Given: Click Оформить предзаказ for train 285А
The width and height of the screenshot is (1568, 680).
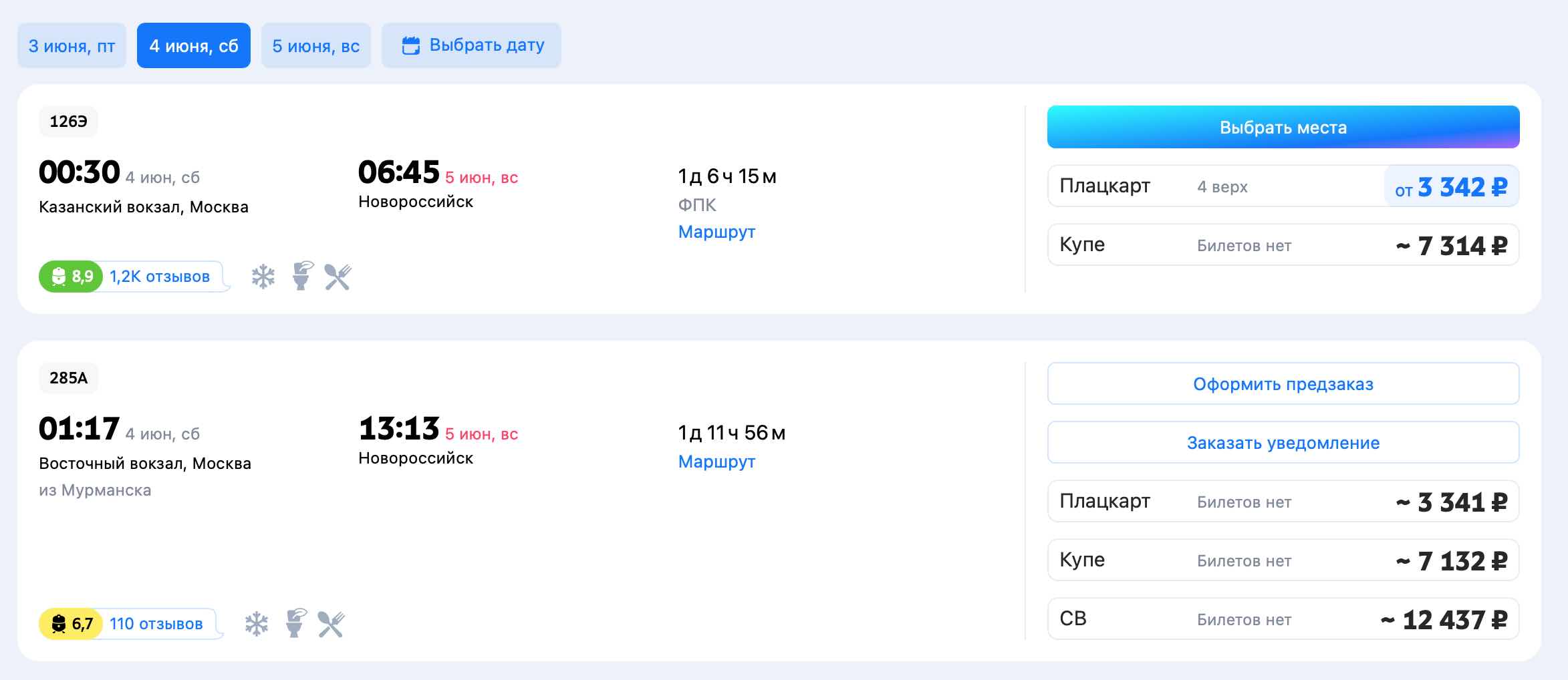Looking at the screenshot, I should point(1283,384).
